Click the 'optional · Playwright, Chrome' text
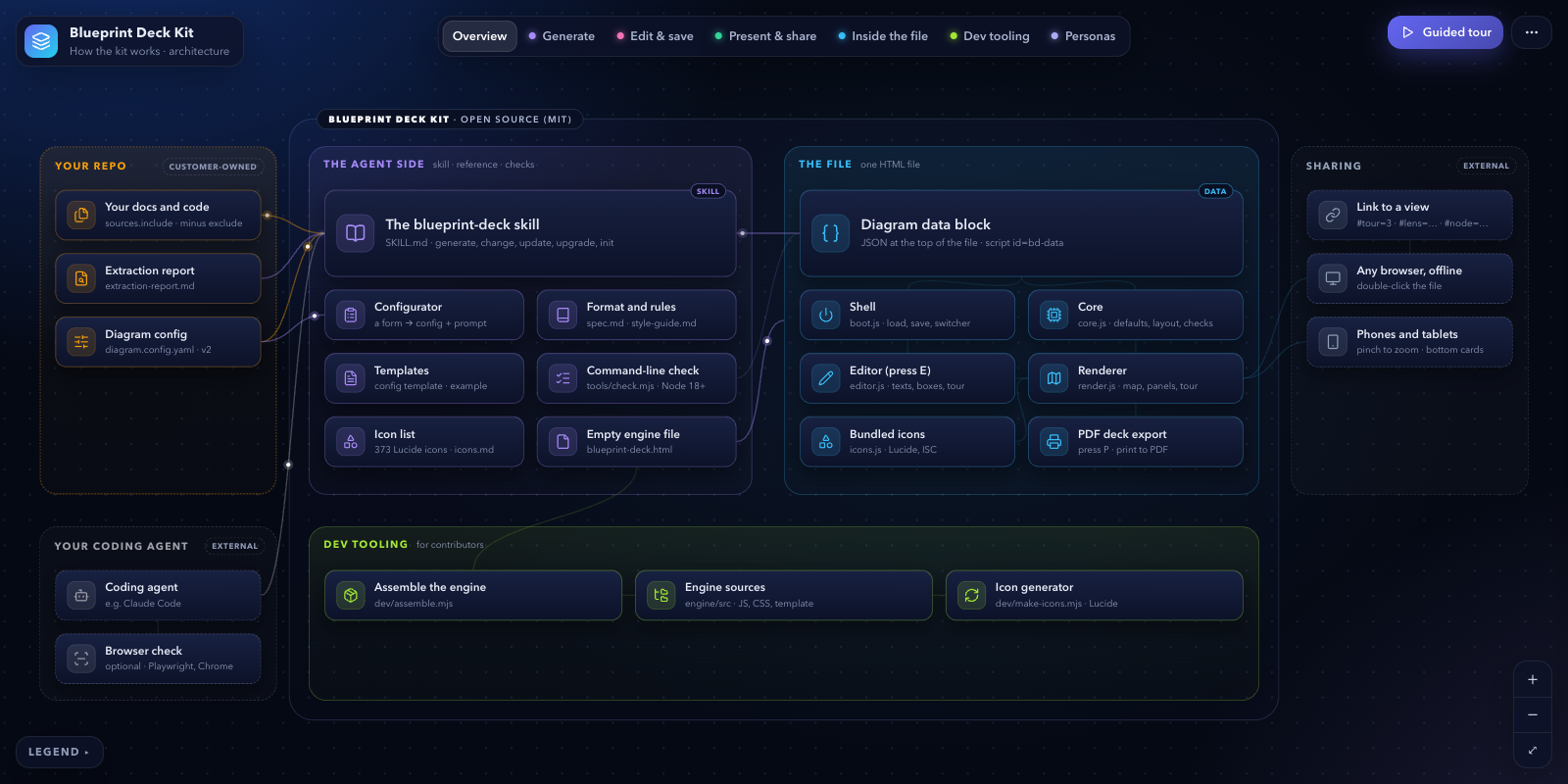 click(169, 666)
